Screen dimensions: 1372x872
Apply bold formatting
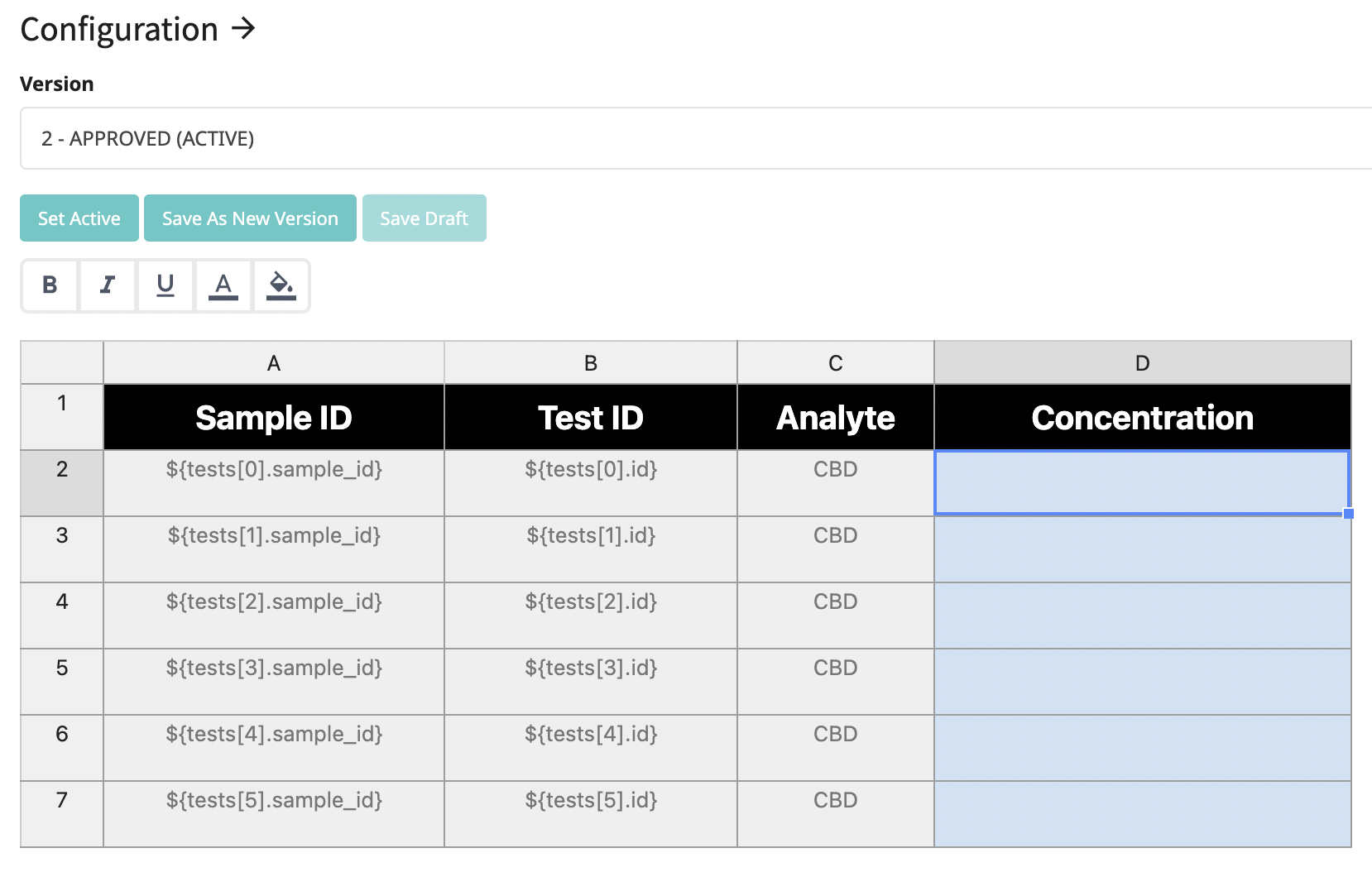coord(50,285)
